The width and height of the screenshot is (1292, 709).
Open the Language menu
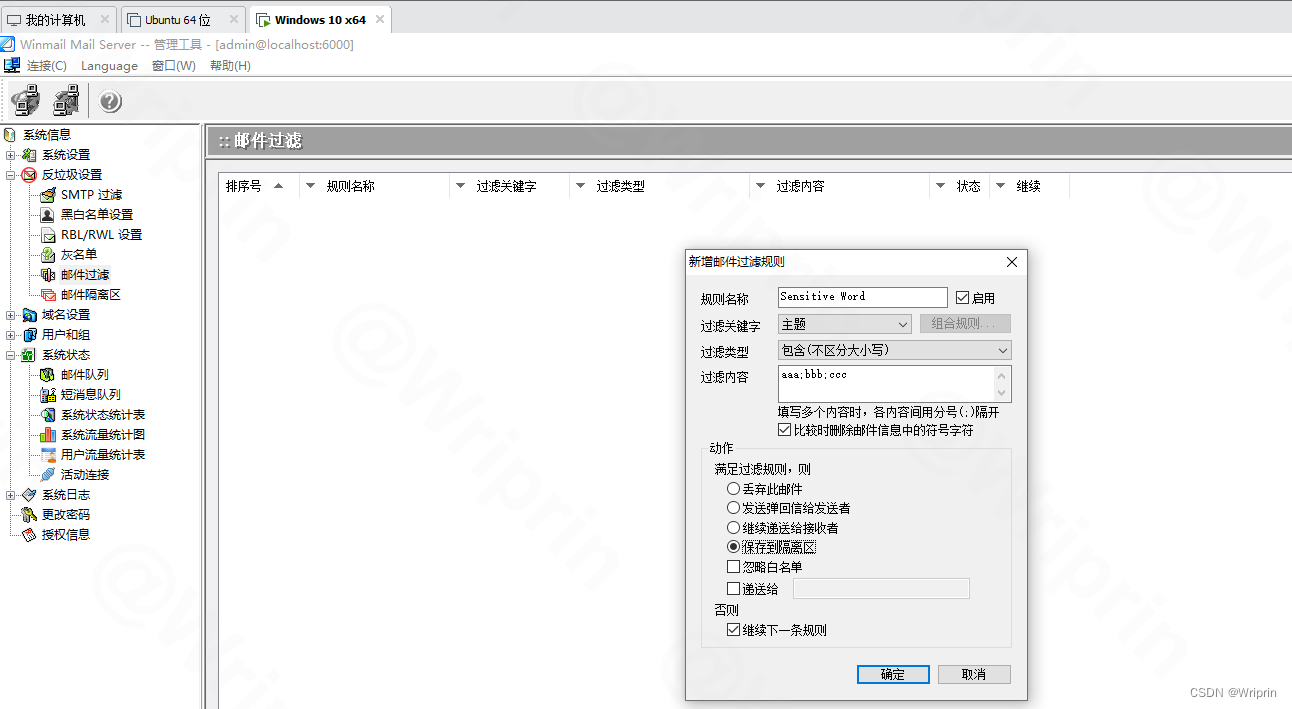point(109,65)
